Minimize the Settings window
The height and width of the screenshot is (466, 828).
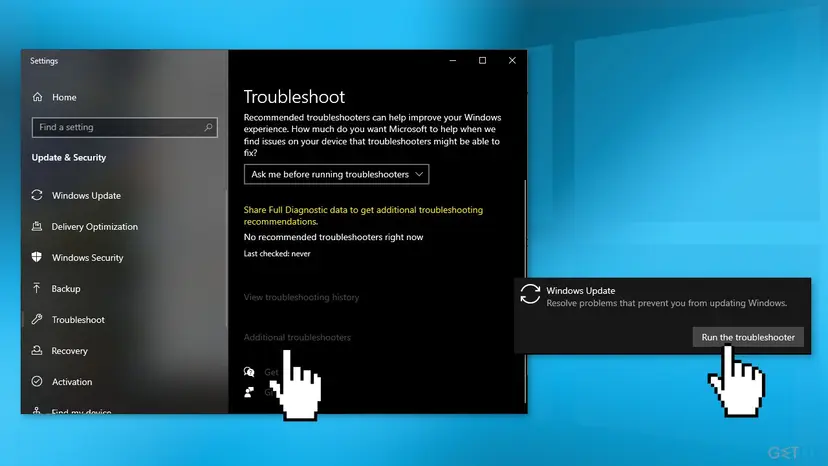tap(453, 60)
